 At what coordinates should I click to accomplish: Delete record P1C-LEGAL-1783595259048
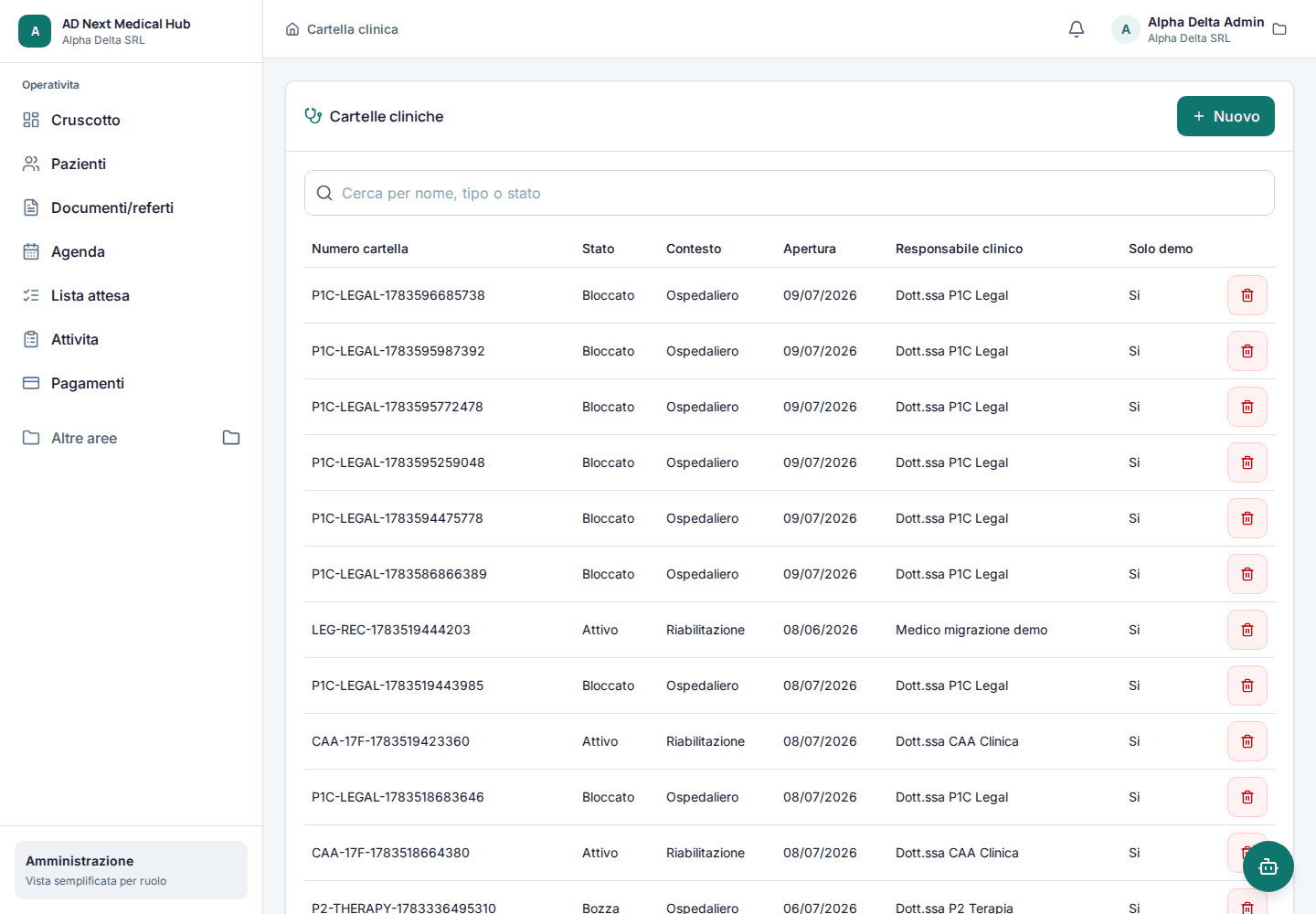tap(1247, 462)
